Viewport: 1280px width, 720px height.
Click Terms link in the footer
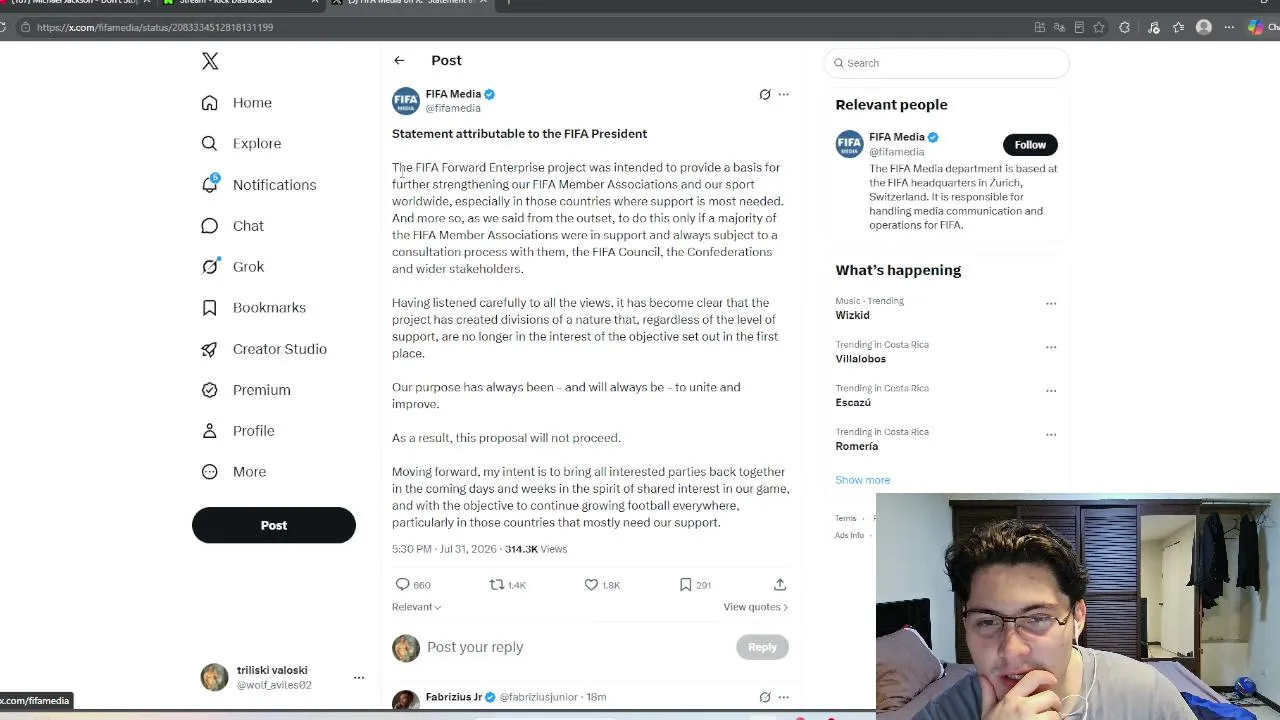tap(846, 518)
